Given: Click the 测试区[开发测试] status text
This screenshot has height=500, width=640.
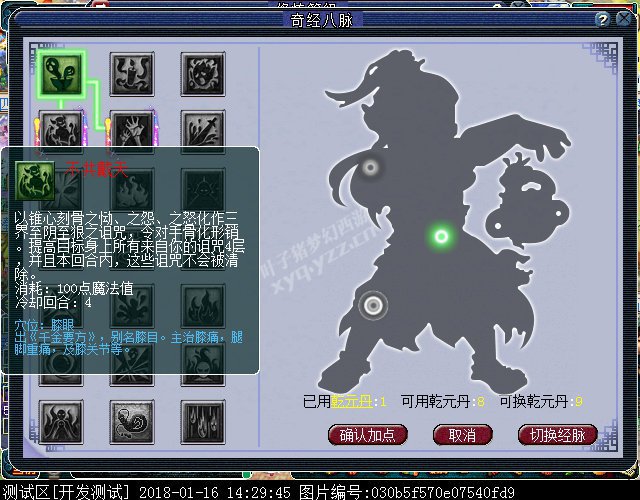Looking at the screenshot, I should point(65,492).
